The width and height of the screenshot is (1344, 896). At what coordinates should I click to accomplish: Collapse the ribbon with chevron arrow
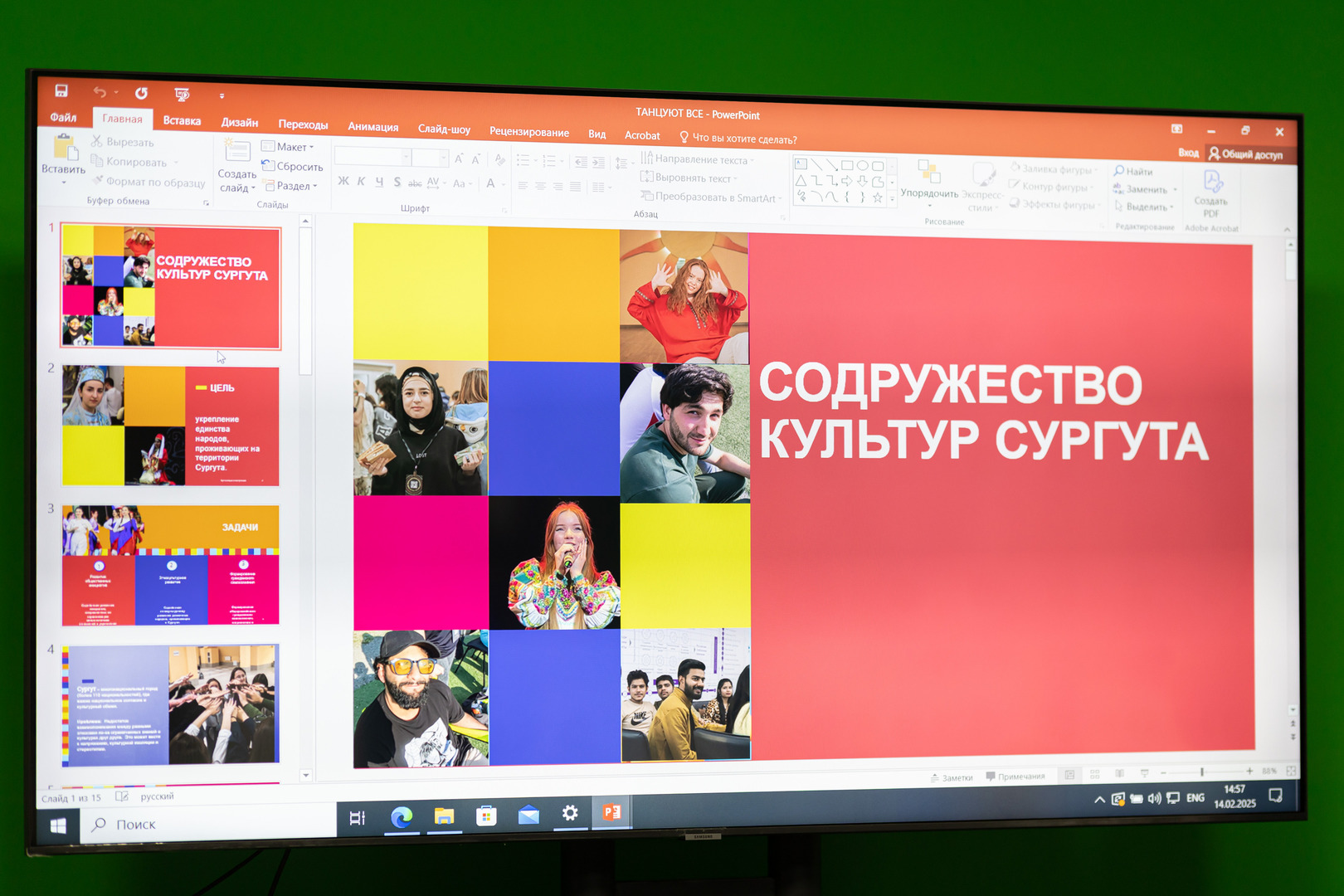click(x=1287, y=230)
